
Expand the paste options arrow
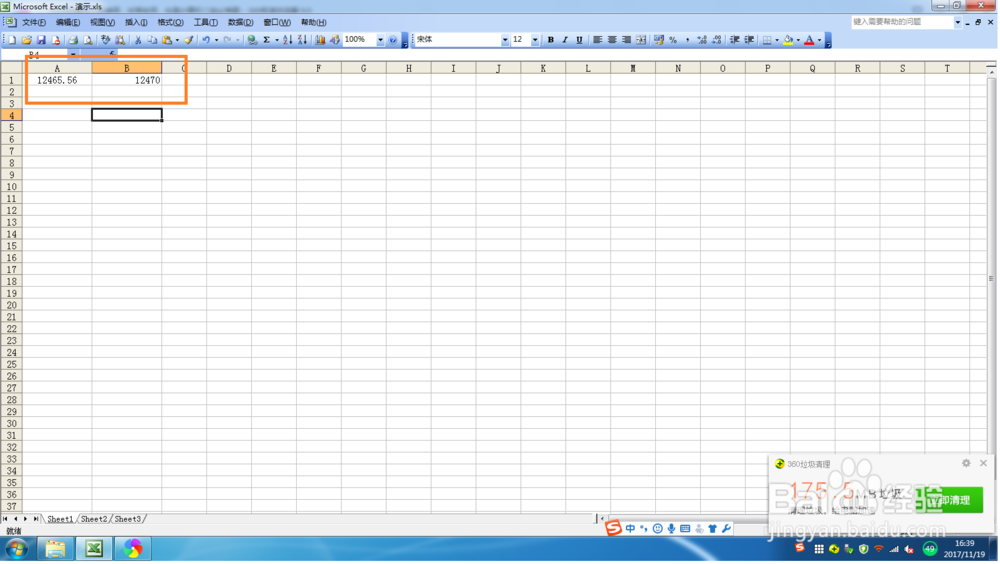[x=177, y=40]
